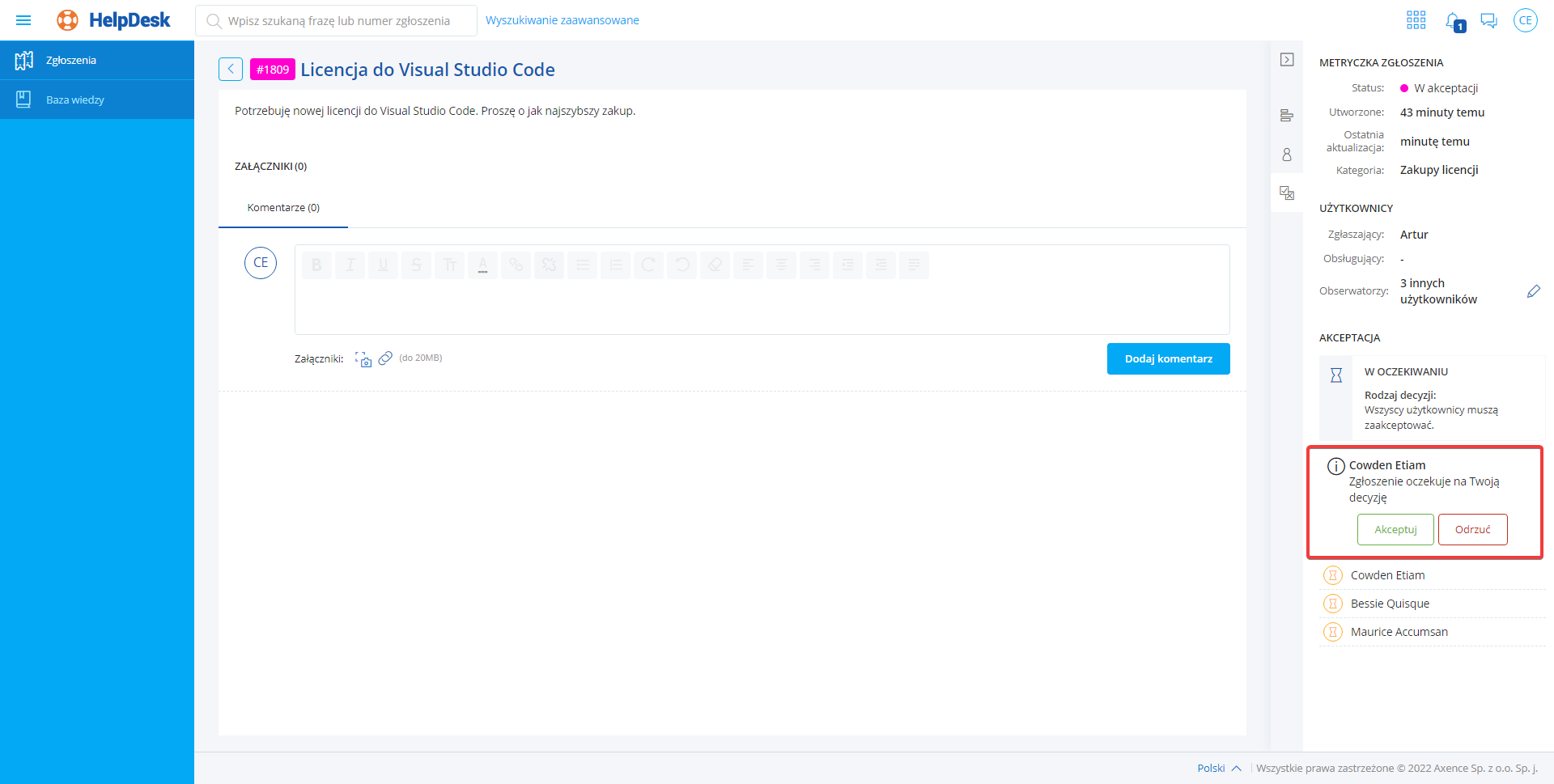
Task: Select the Komentarze (0) tab
Action: pyautogui.click(x=283, y=208)
